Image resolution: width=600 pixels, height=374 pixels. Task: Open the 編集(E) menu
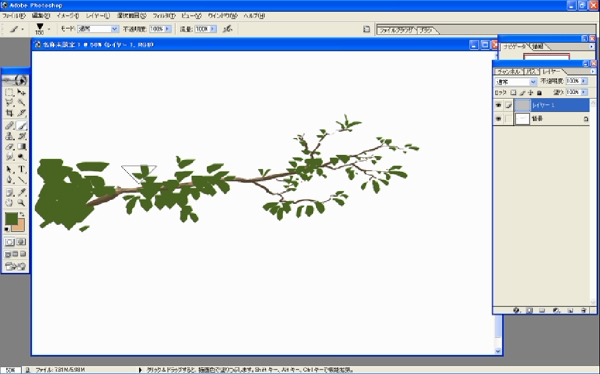click(41, 16)
